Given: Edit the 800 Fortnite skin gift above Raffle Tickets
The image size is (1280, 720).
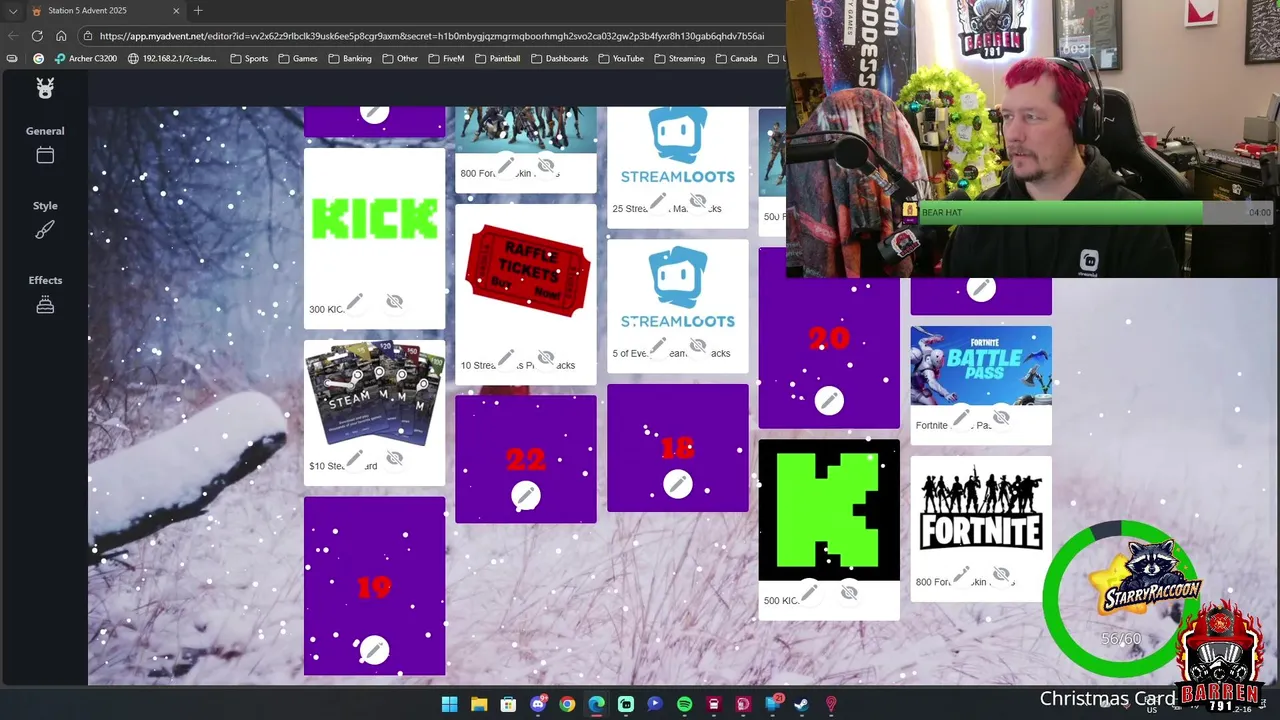Looking at the screenshot, I should coord(506,165).
